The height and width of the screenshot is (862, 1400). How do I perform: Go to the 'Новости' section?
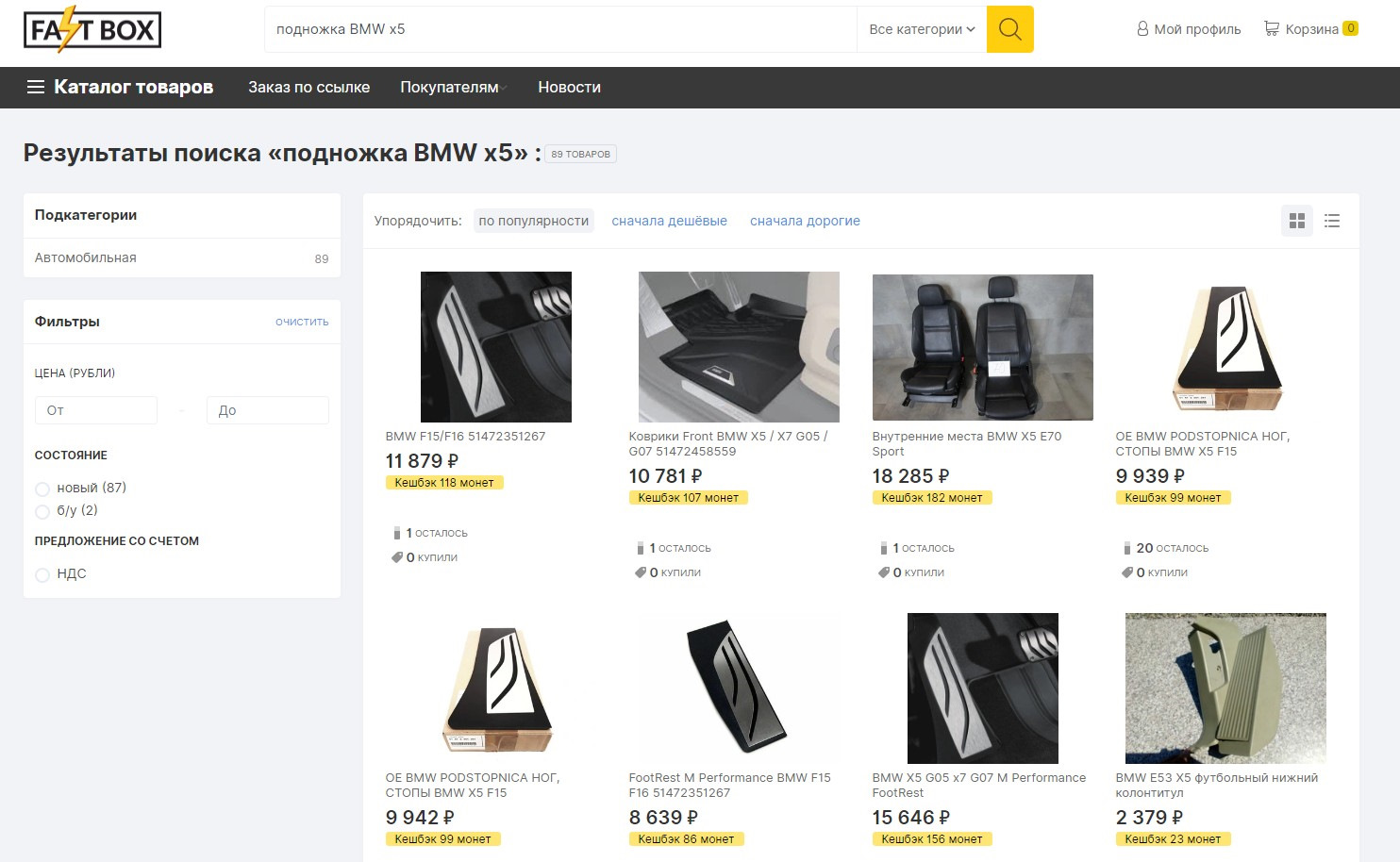(569, 88)
